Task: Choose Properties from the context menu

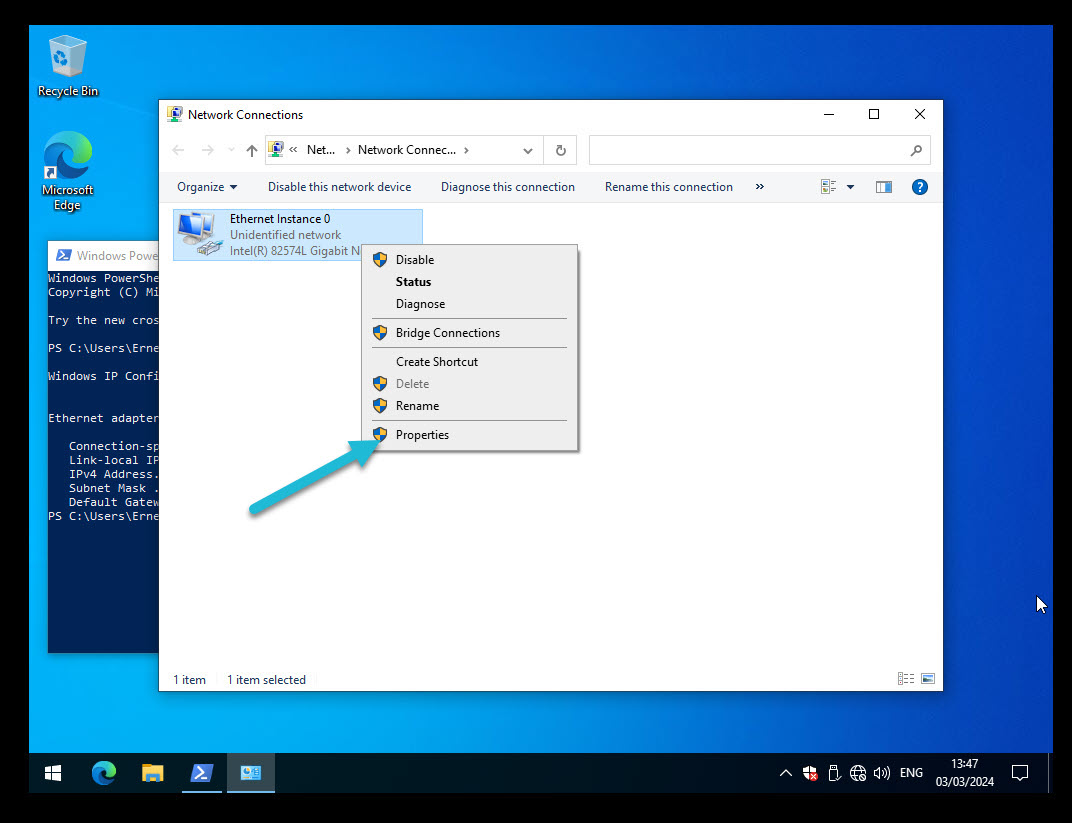Action: [422, 435]
